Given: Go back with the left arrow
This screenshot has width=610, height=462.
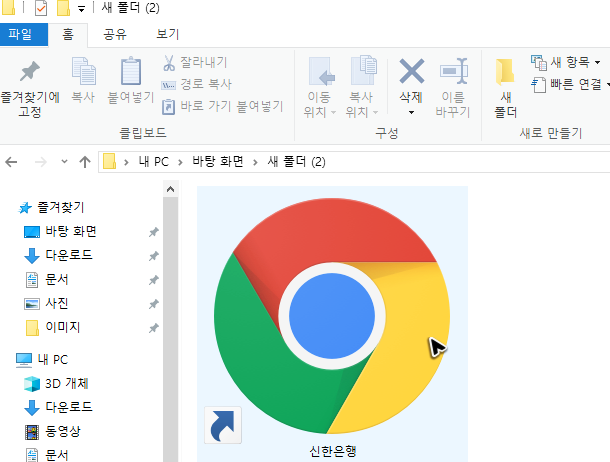Looking at the screenshot, I should coord(11,162).
